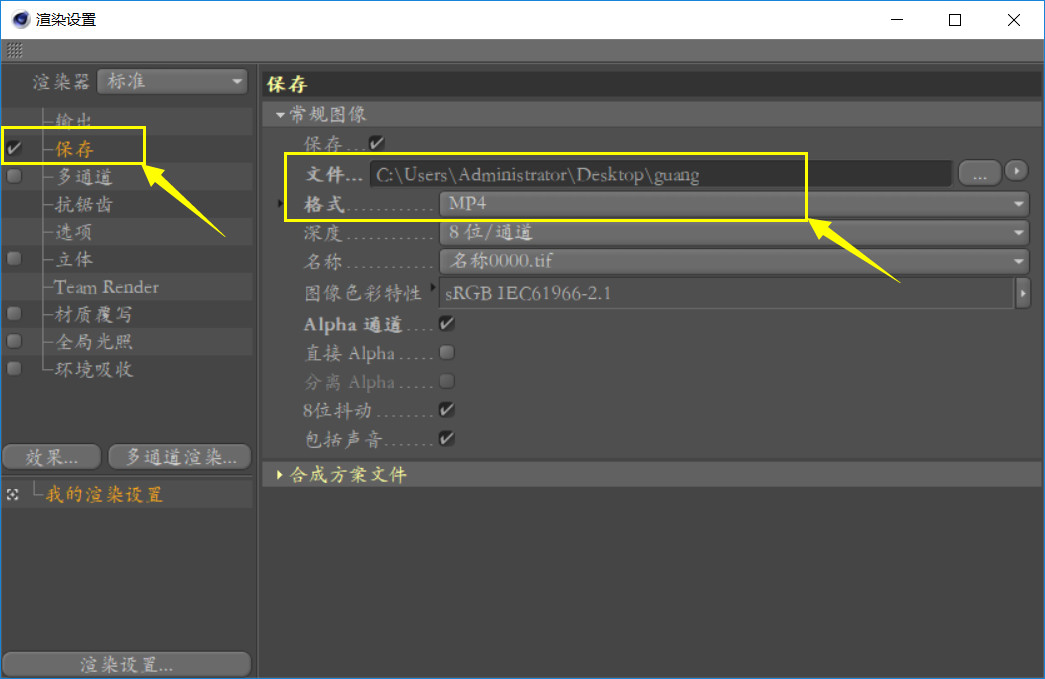Select Team Render in the settings tree
The image size is (1045, 679).
click(107, 287)
